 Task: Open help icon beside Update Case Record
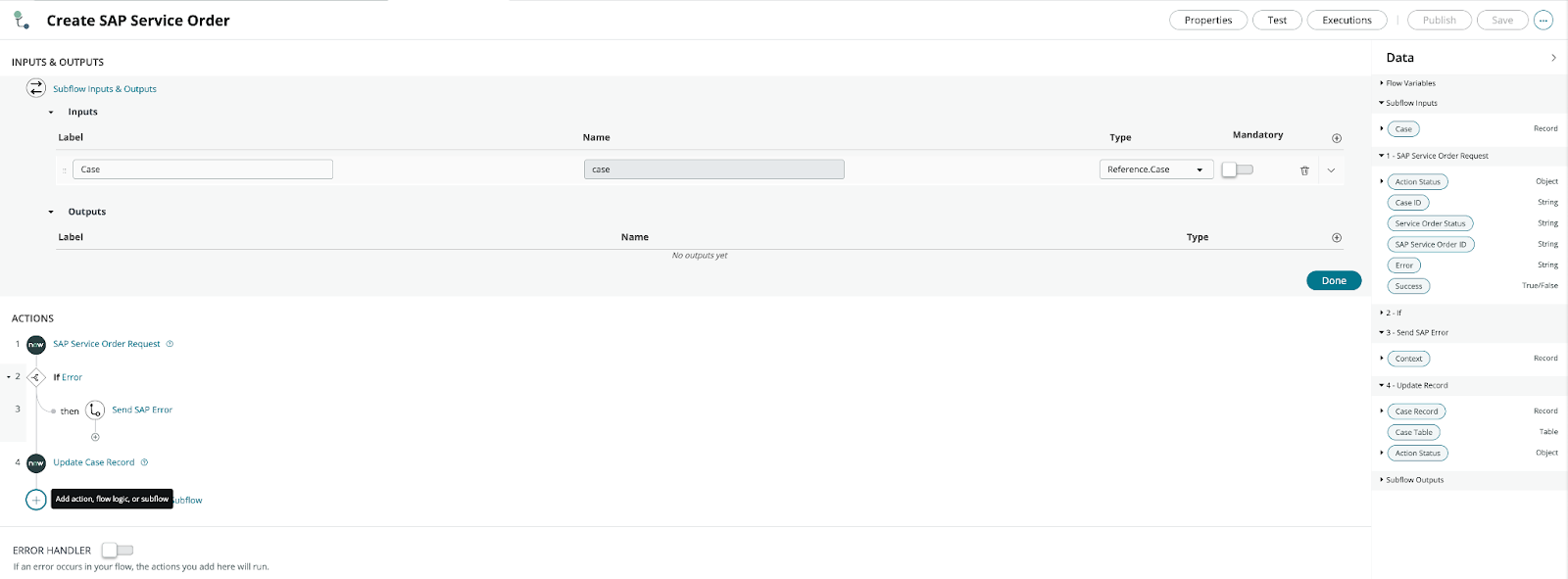(144, 462)
